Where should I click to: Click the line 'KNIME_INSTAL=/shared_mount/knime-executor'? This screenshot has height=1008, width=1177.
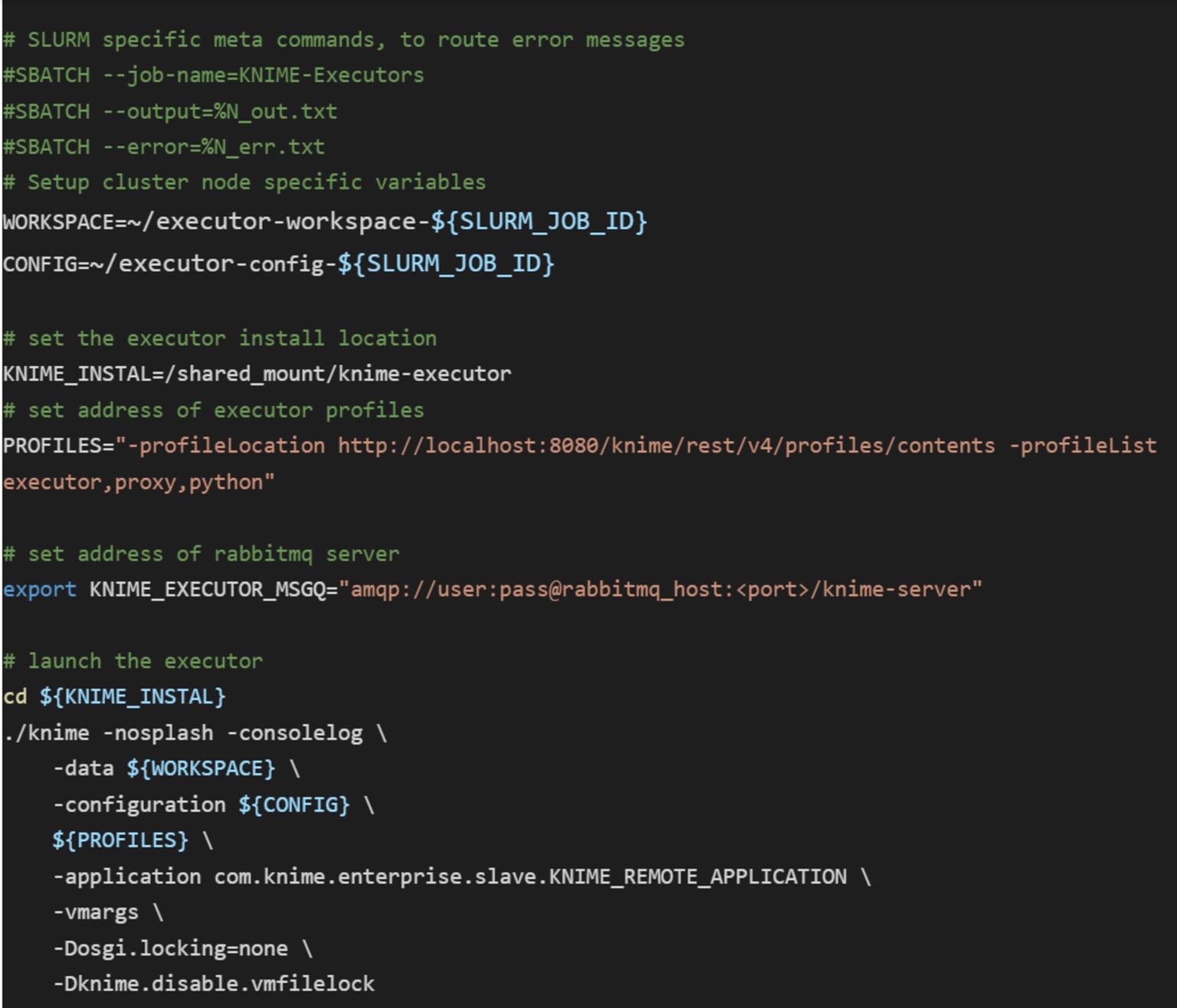point(257,374)
